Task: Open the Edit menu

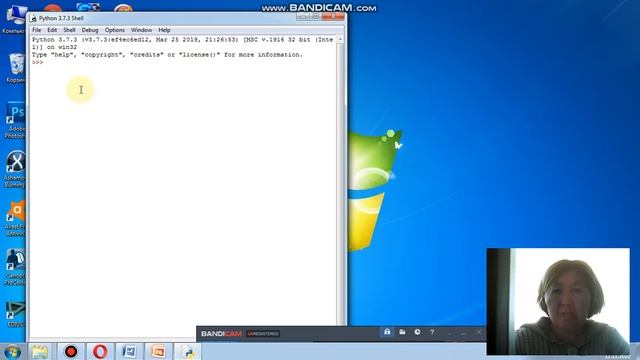Action: [x=52, y=30]
